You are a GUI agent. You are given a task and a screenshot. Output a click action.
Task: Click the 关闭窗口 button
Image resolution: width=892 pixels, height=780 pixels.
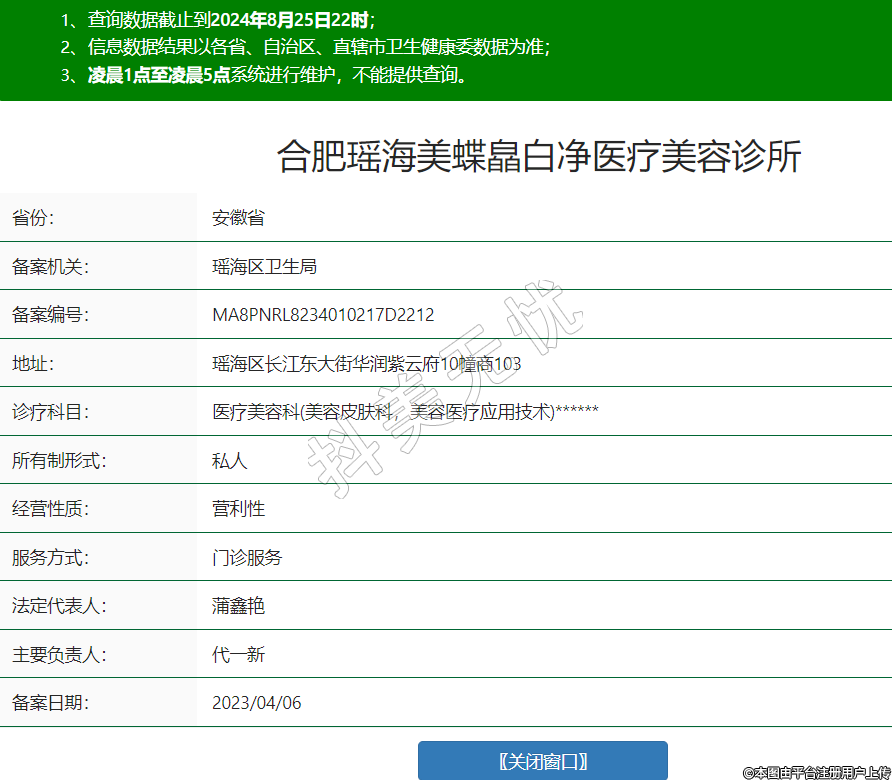542,761
